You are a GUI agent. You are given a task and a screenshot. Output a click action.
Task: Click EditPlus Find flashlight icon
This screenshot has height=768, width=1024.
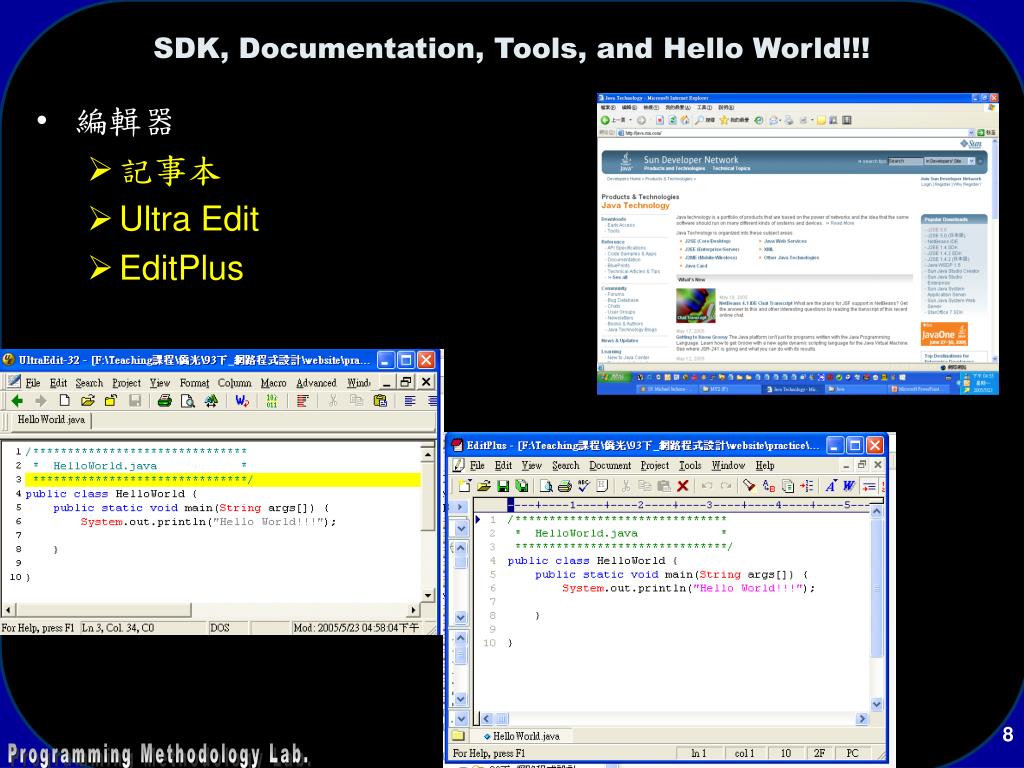coord(750,485)
